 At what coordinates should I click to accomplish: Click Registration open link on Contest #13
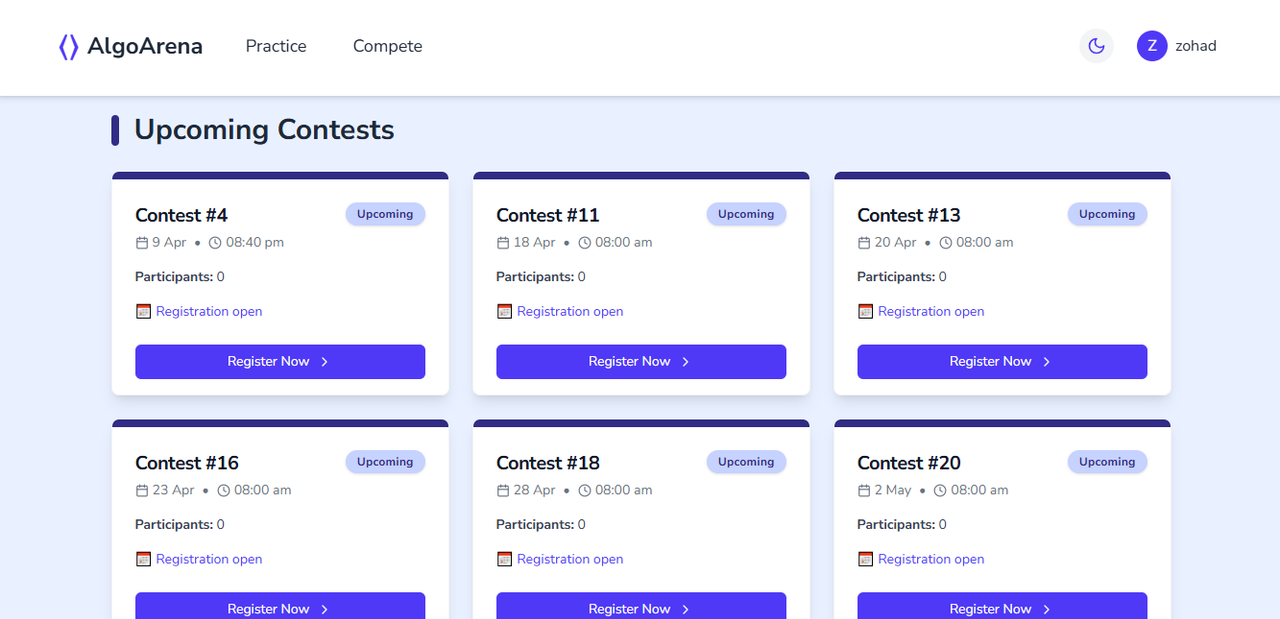[x=931, y=312]
